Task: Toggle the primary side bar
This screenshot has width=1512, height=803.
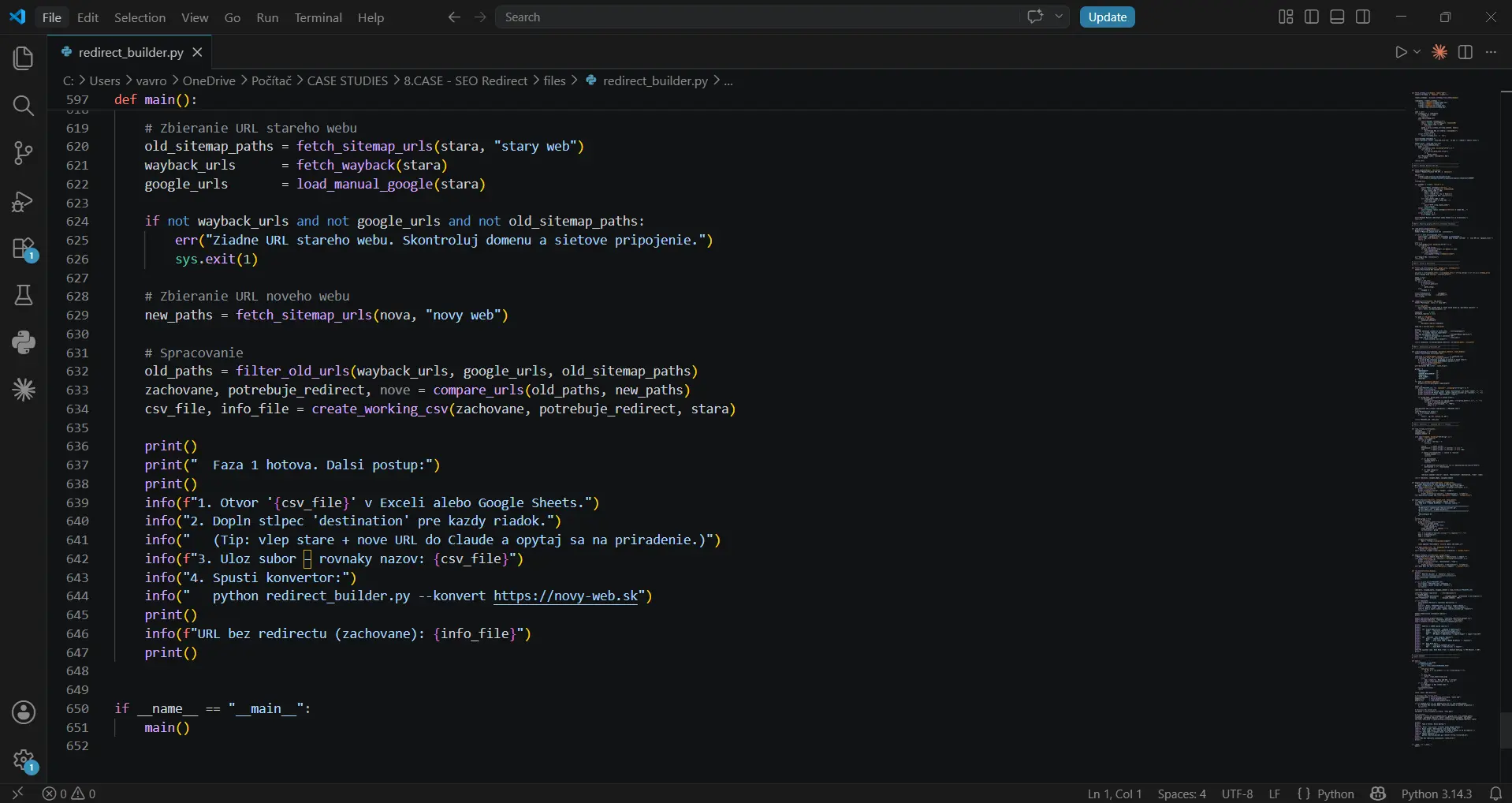Action: coord(1312,17)
